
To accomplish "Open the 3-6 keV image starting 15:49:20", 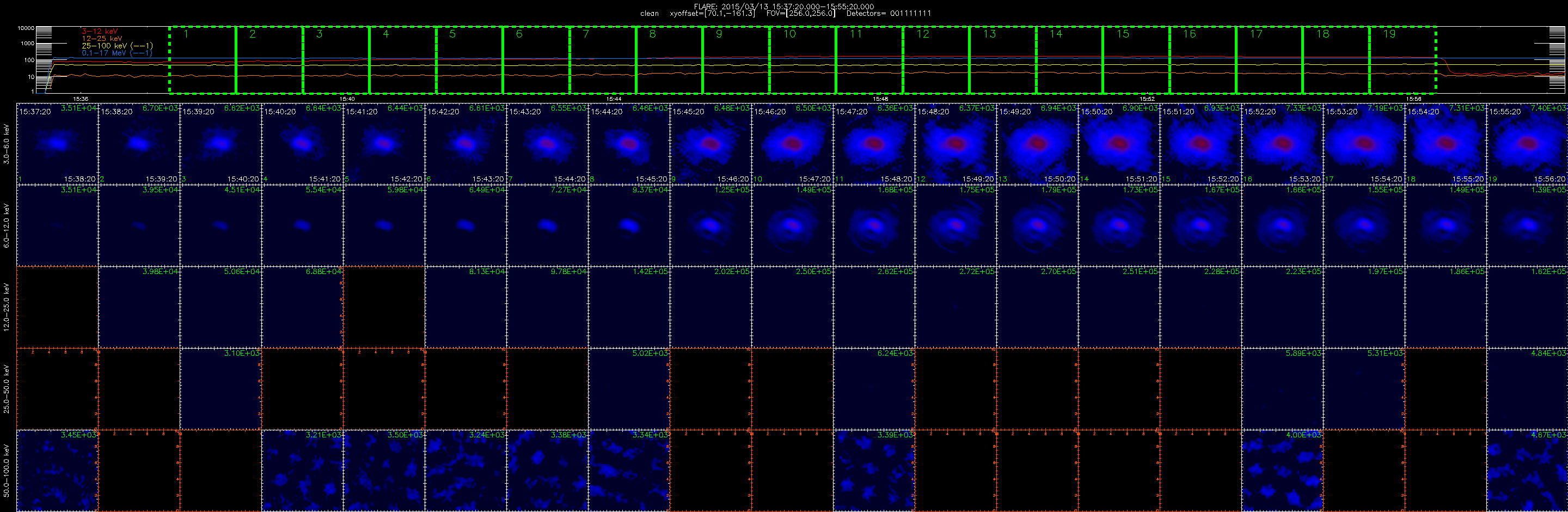I will pos(1037,144).
